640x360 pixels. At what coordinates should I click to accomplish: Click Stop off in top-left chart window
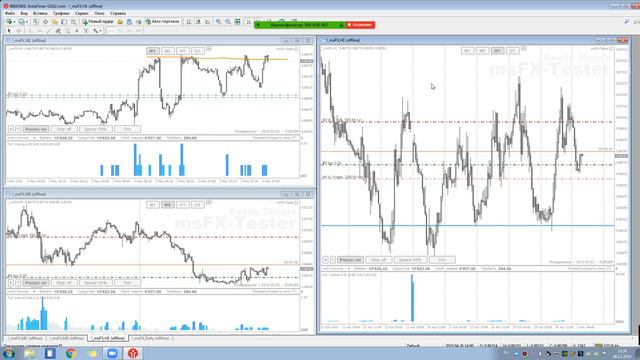click(x=64, y=129)
